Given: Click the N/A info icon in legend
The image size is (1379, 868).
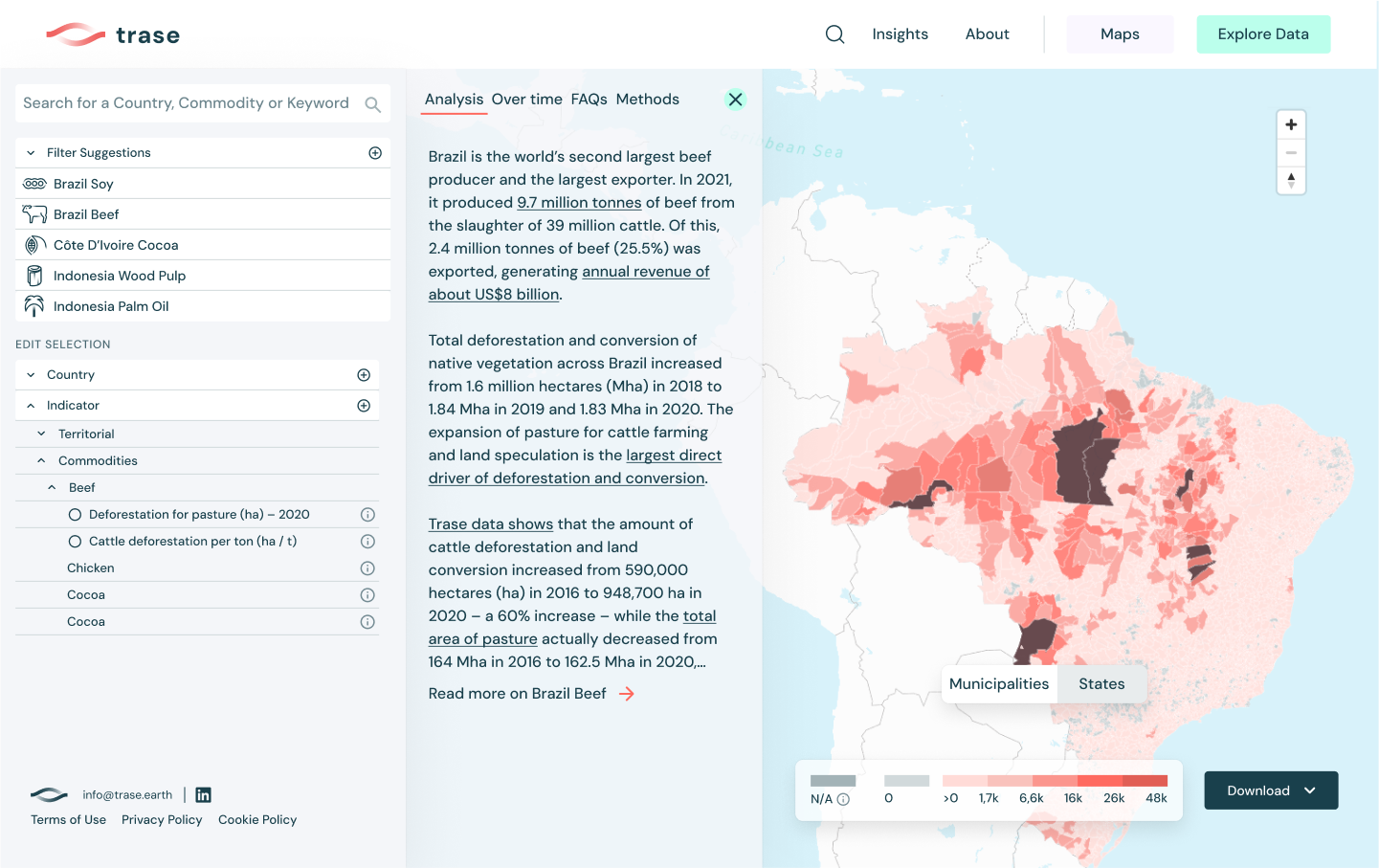Looking at the screenshot, I should click(x=843, y=799).
